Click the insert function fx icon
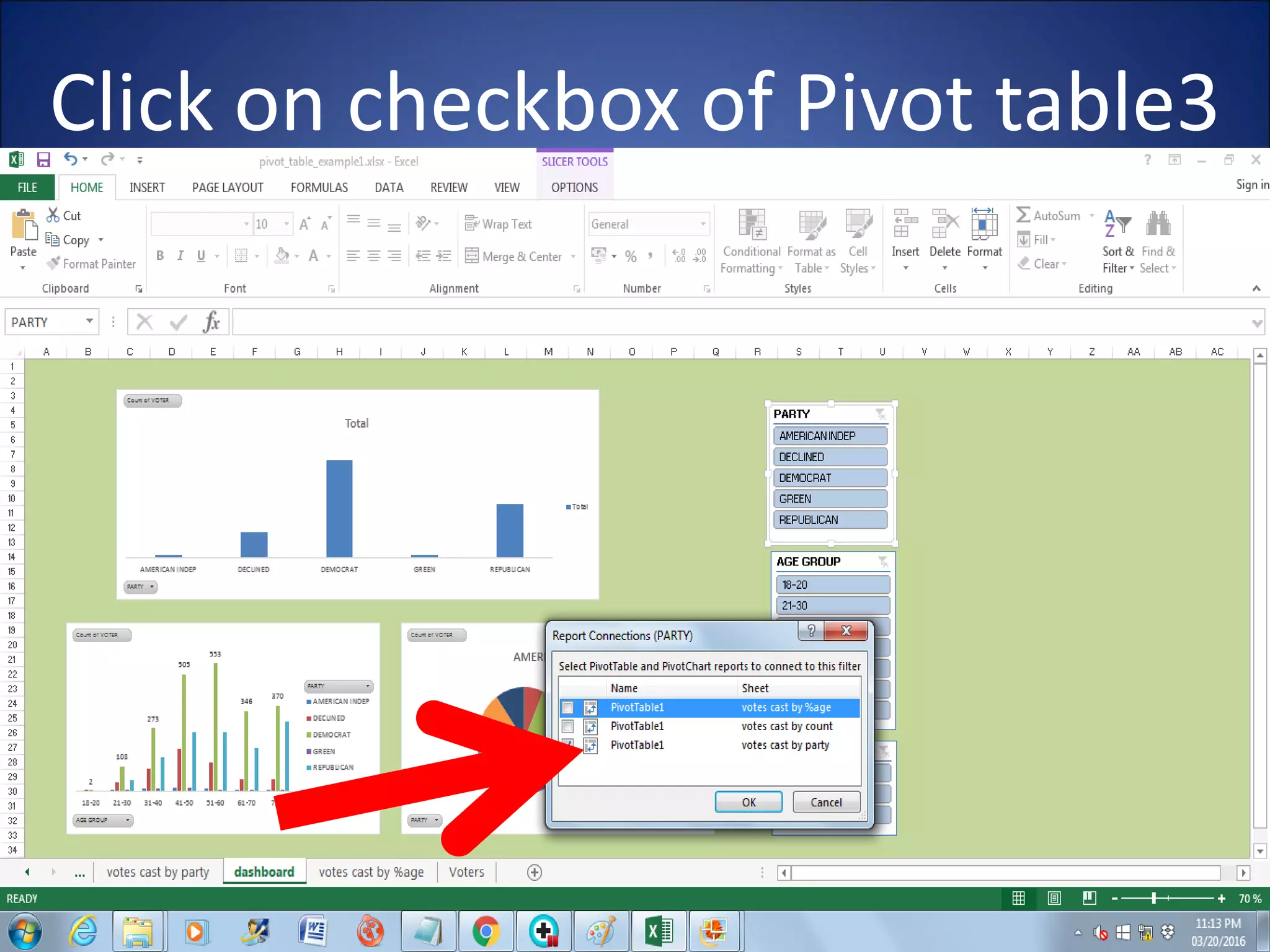The width and height of the screenshot is (1270, 952). [211, 322]
